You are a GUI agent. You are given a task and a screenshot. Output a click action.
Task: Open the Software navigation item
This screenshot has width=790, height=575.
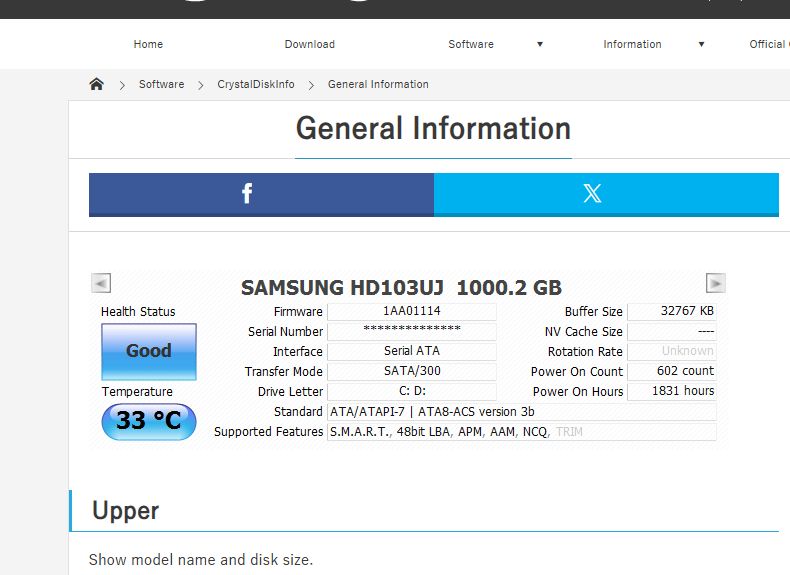tap(471, 44)
